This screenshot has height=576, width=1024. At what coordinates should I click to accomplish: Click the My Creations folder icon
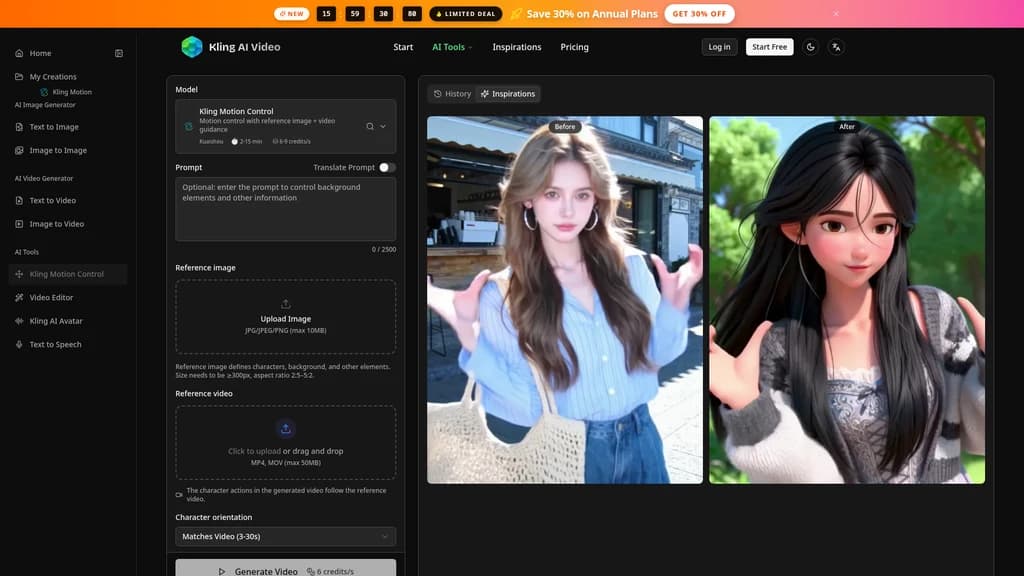click(19, 76)
